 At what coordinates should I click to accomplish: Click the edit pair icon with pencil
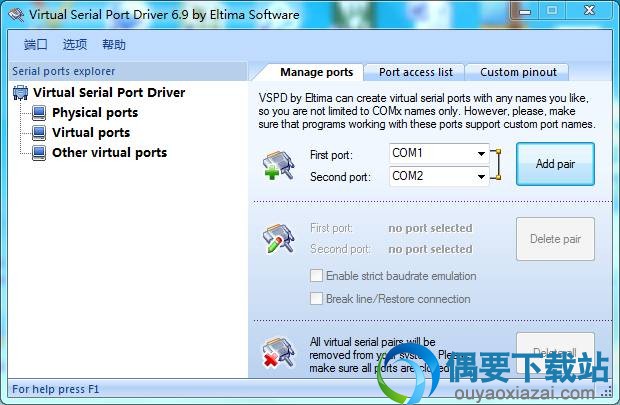click(x=279, y=238)
